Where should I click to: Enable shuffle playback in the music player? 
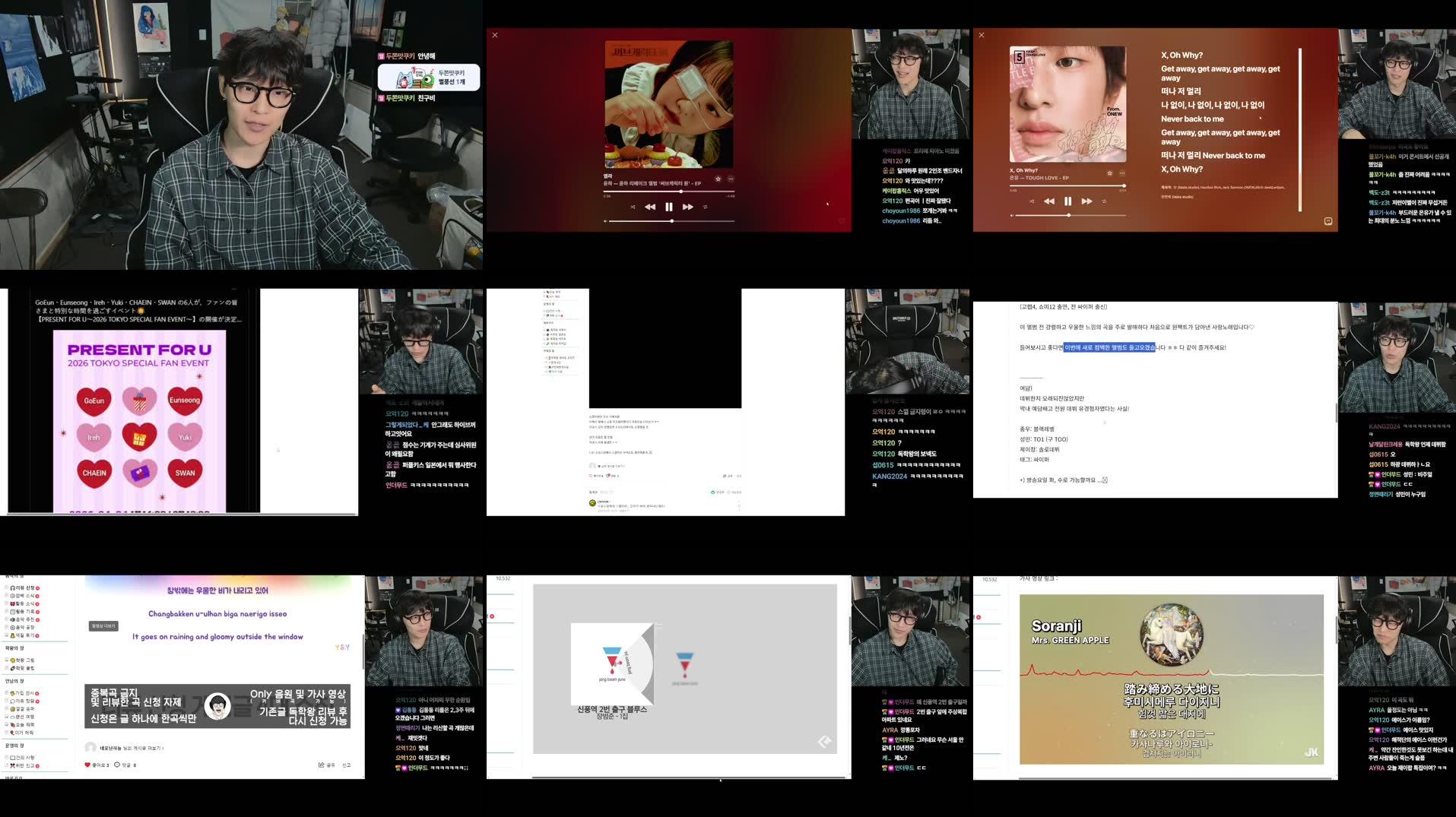pos(633,207)
